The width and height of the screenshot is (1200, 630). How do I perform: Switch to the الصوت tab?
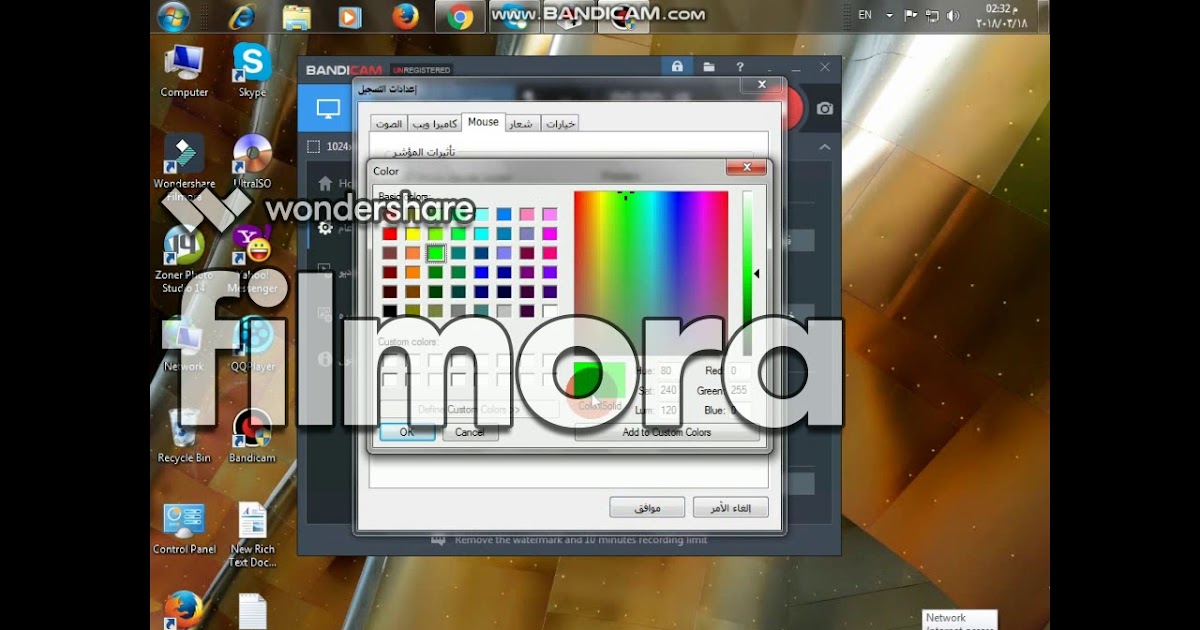click(389, 124)
